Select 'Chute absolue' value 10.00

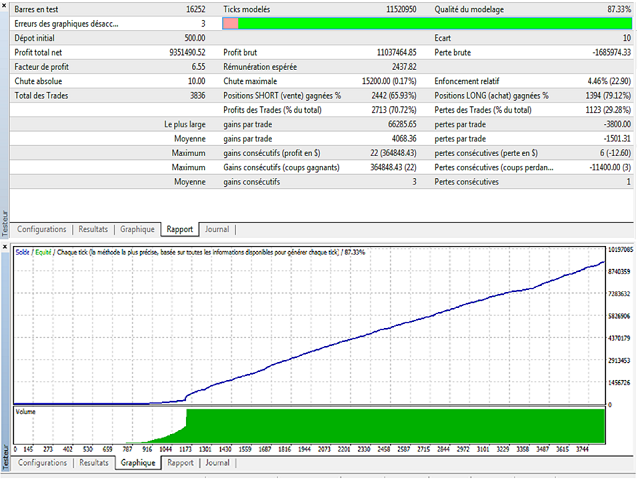coord(197,81)
